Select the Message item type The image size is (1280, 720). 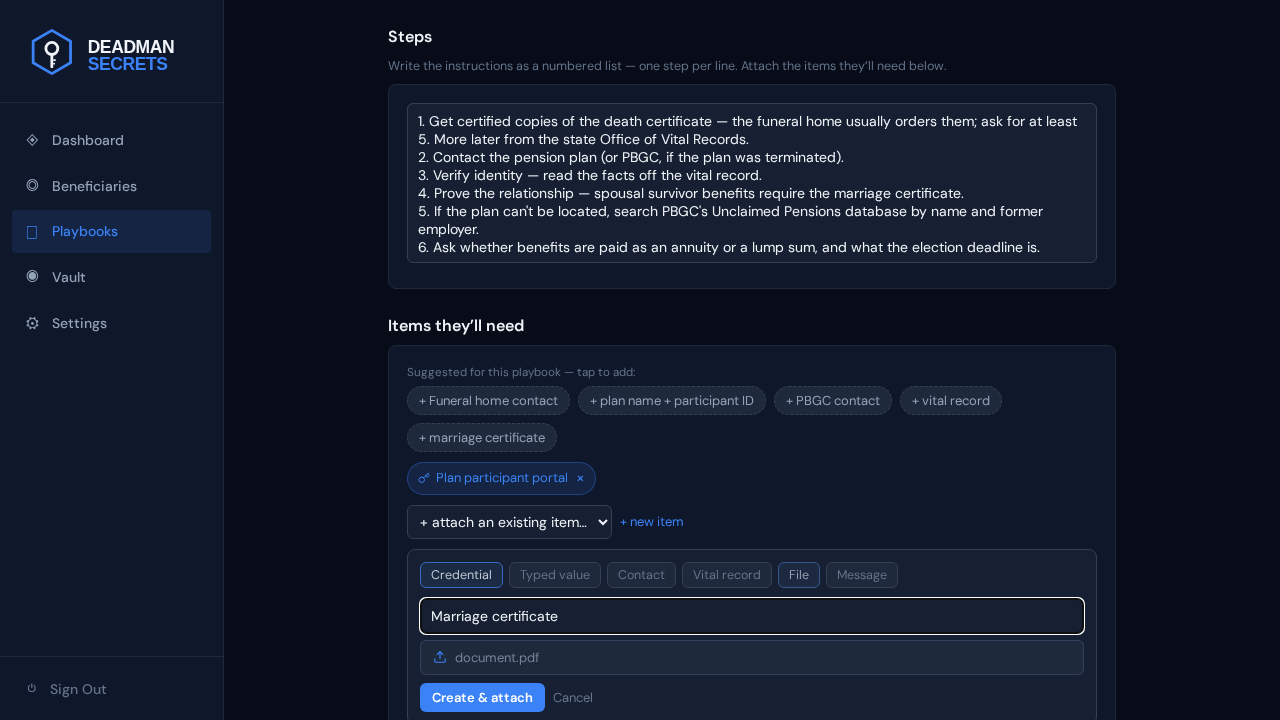coord(862,575)
